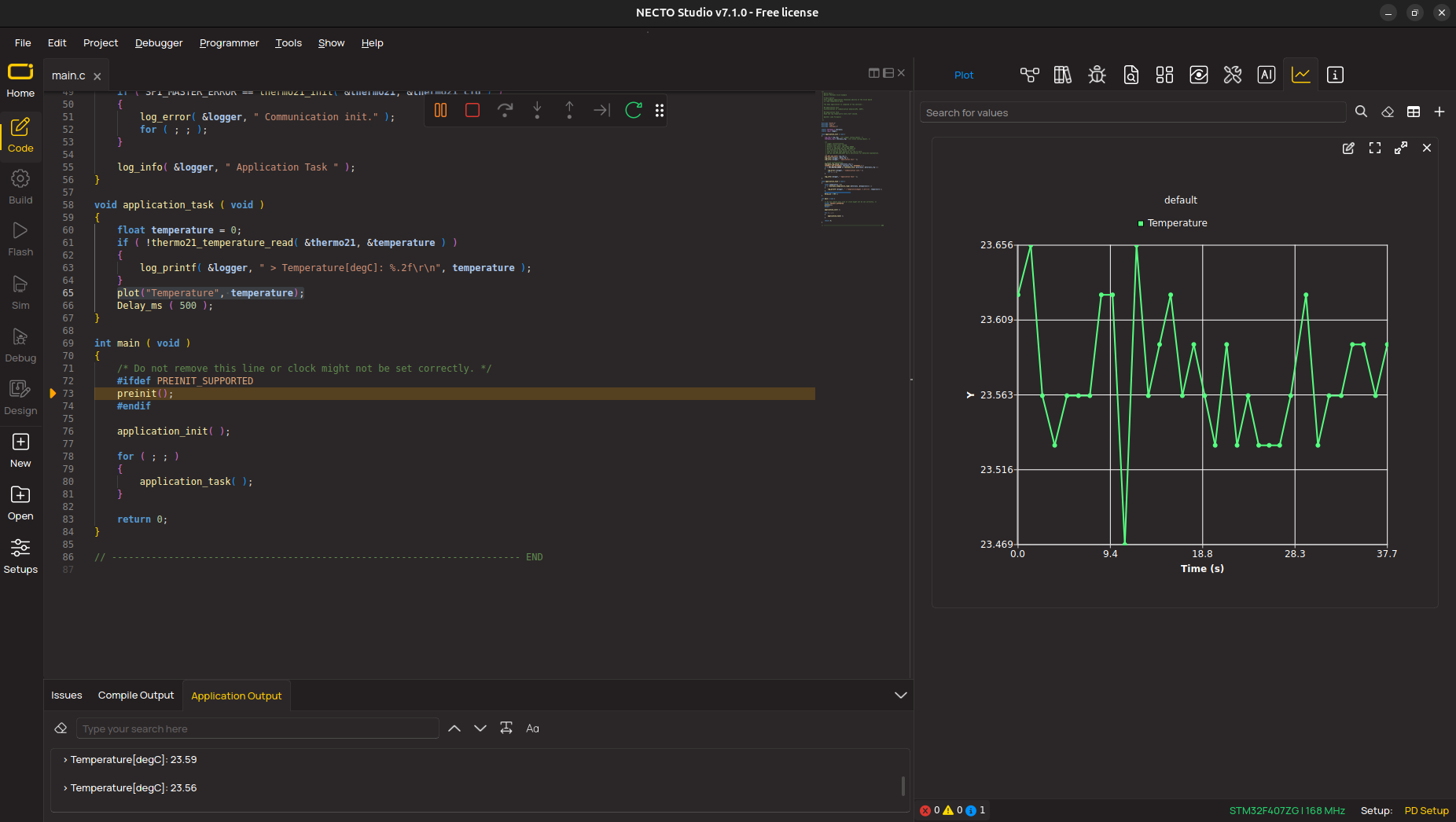Clear application output with eraser icon
Viewport: 1456px width, 822px height.
(61, 728)
